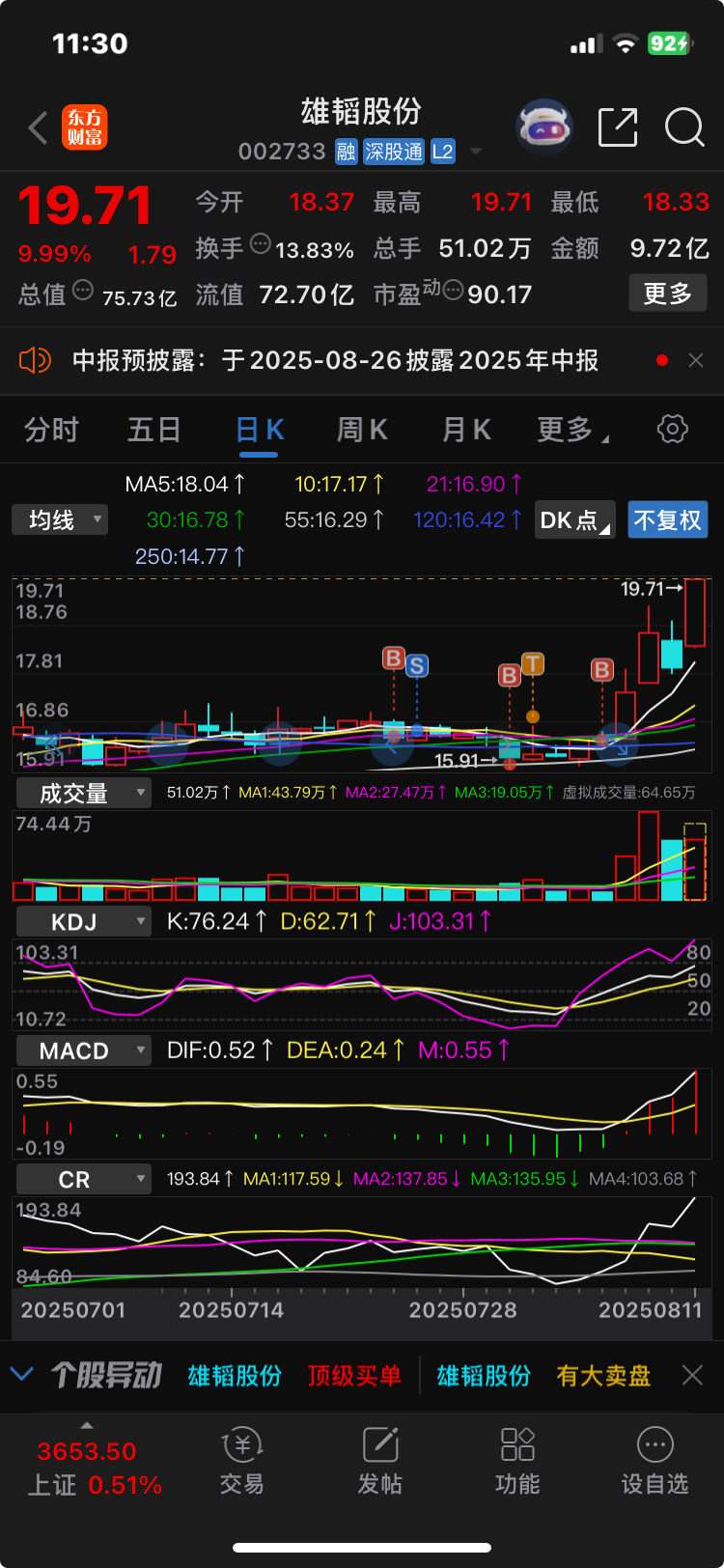Open the DK点 selector
724x1568 pixels.
(x=575, y=520)
